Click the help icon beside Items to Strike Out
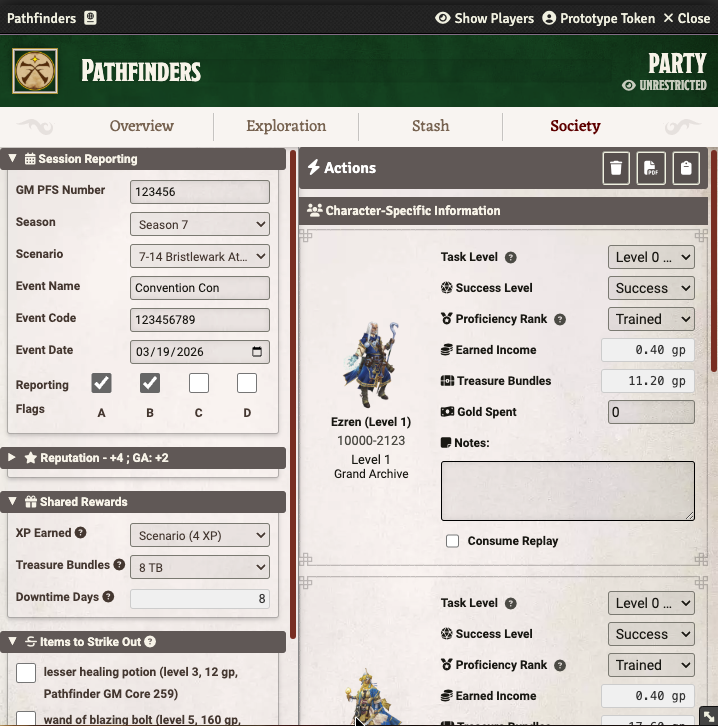718x726 pixels. click(150, 641)
